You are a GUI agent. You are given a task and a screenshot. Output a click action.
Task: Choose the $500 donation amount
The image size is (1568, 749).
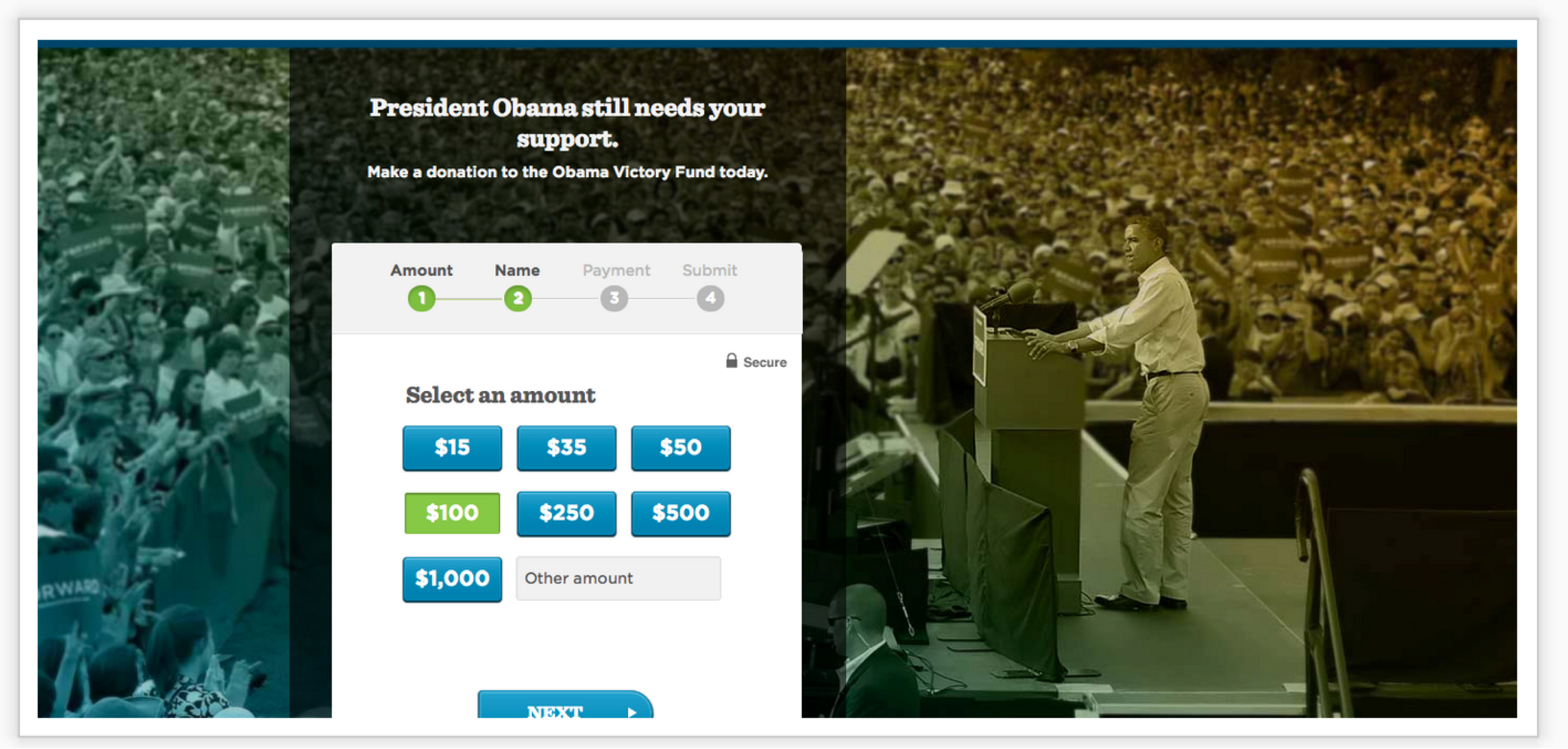681,513
